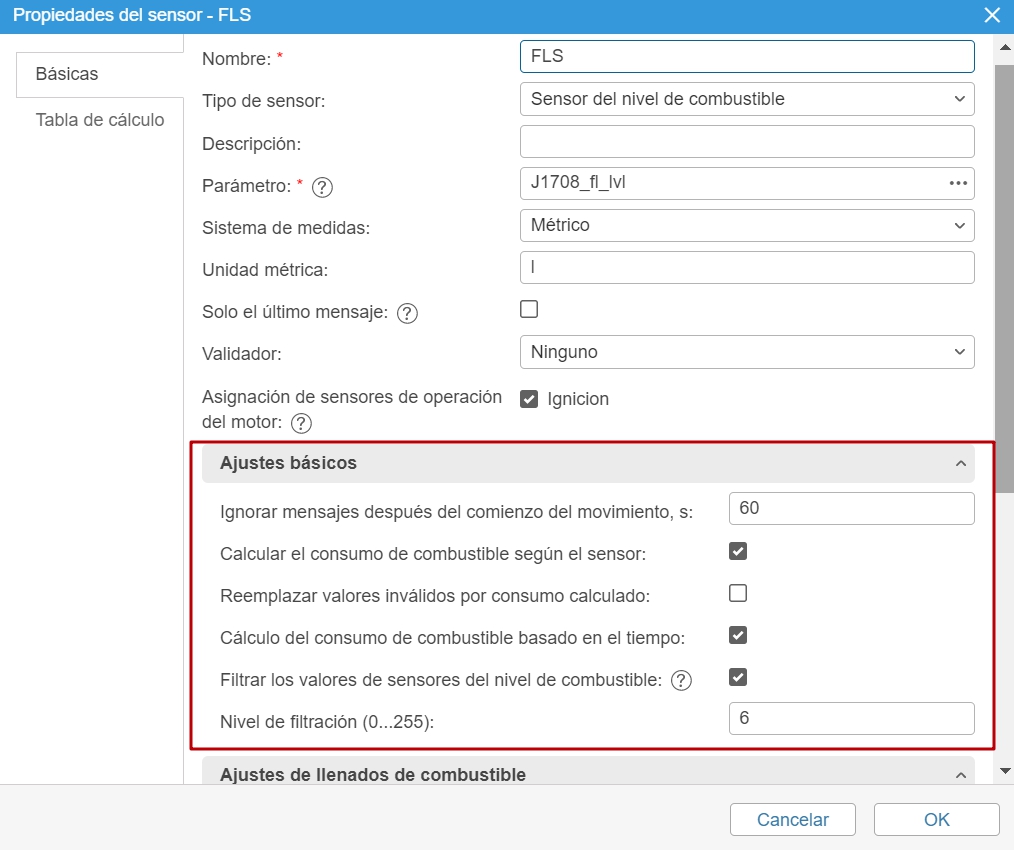The image size is (1014, 850).
Task: Click the scrollbar up arrow
Action: click(1005, 47)
